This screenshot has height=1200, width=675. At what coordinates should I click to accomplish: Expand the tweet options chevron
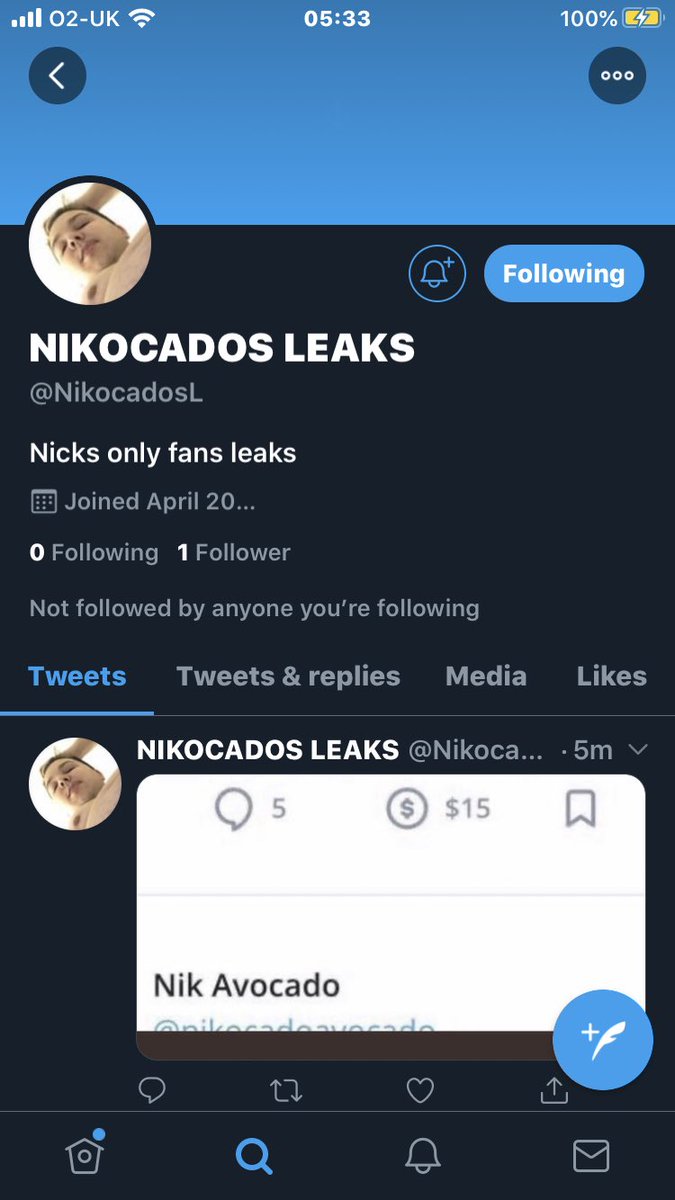(x=637, y=750)
